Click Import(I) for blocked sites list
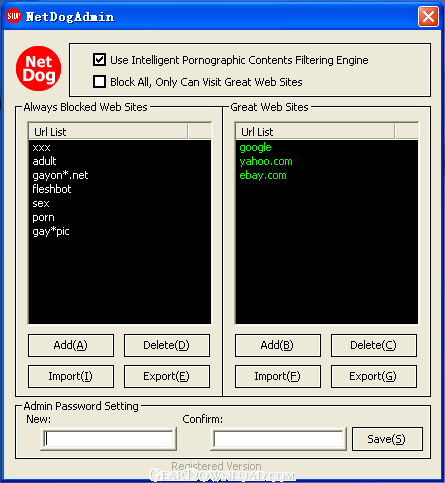This screenshot has width=445, height=483. [x=71, y=376]
